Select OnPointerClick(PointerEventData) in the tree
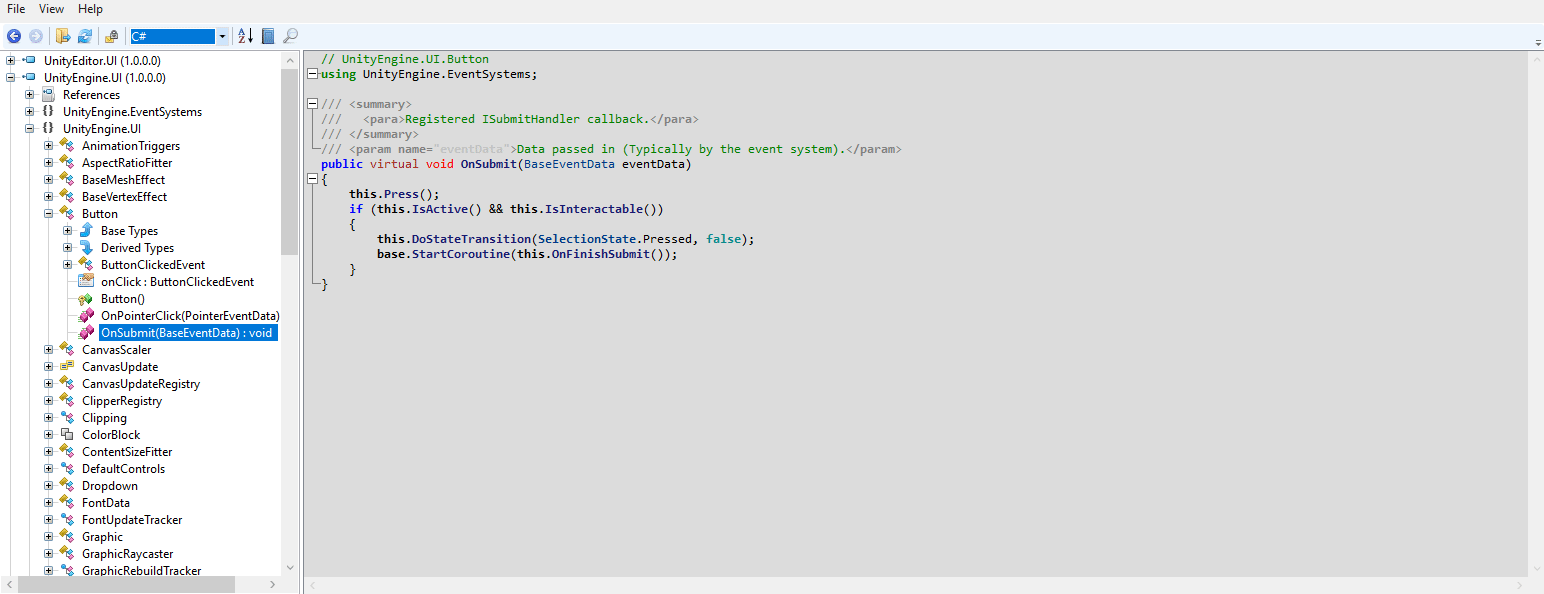 click(190, 316)
